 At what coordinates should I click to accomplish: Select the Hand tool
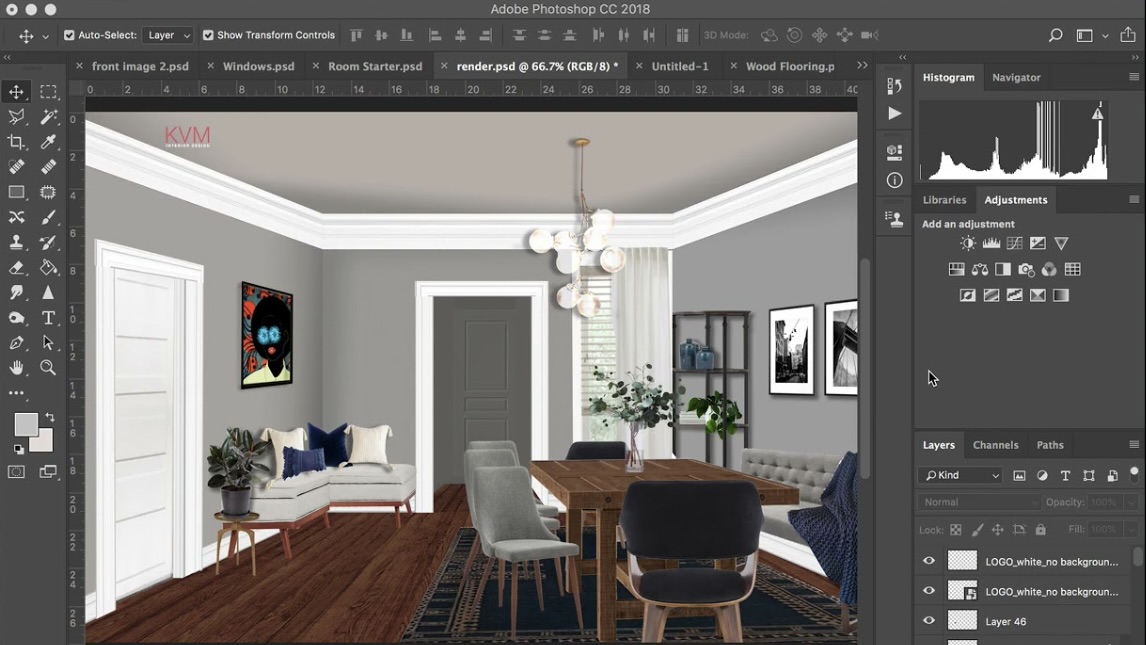coord(17,368)
